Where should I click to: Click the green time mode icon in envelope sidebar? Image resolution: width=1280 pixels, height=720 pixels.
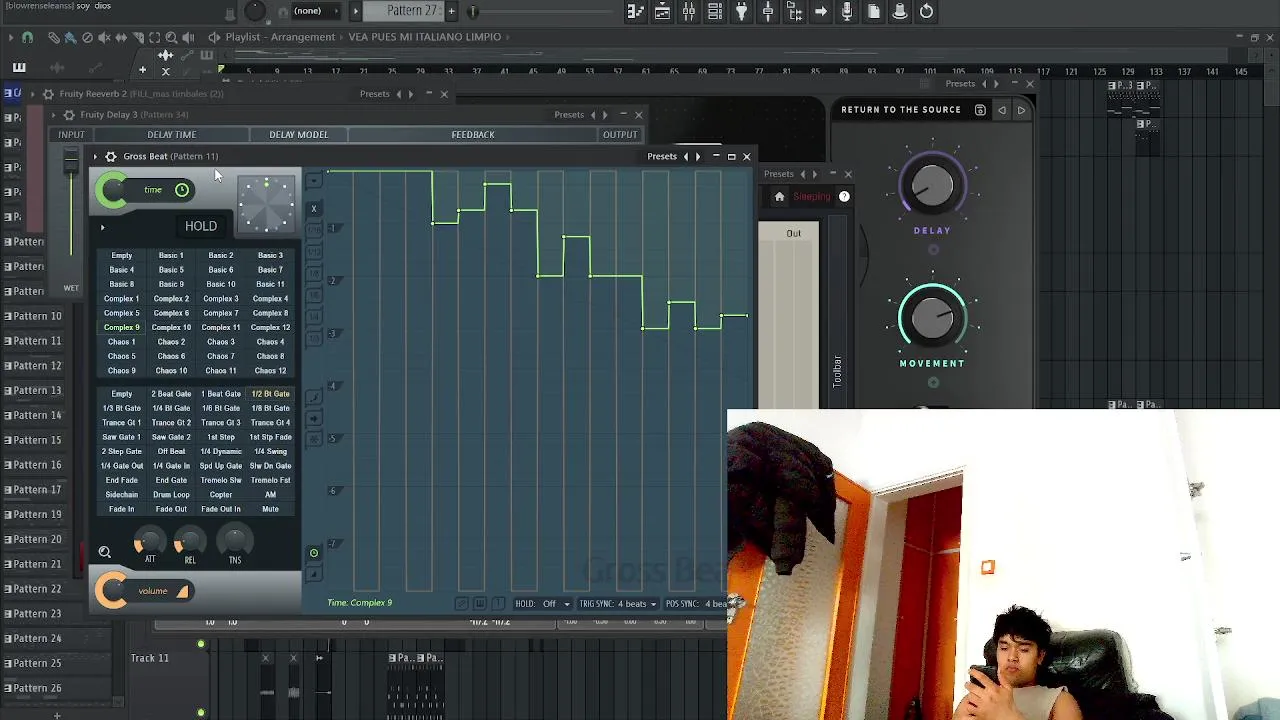314,553
